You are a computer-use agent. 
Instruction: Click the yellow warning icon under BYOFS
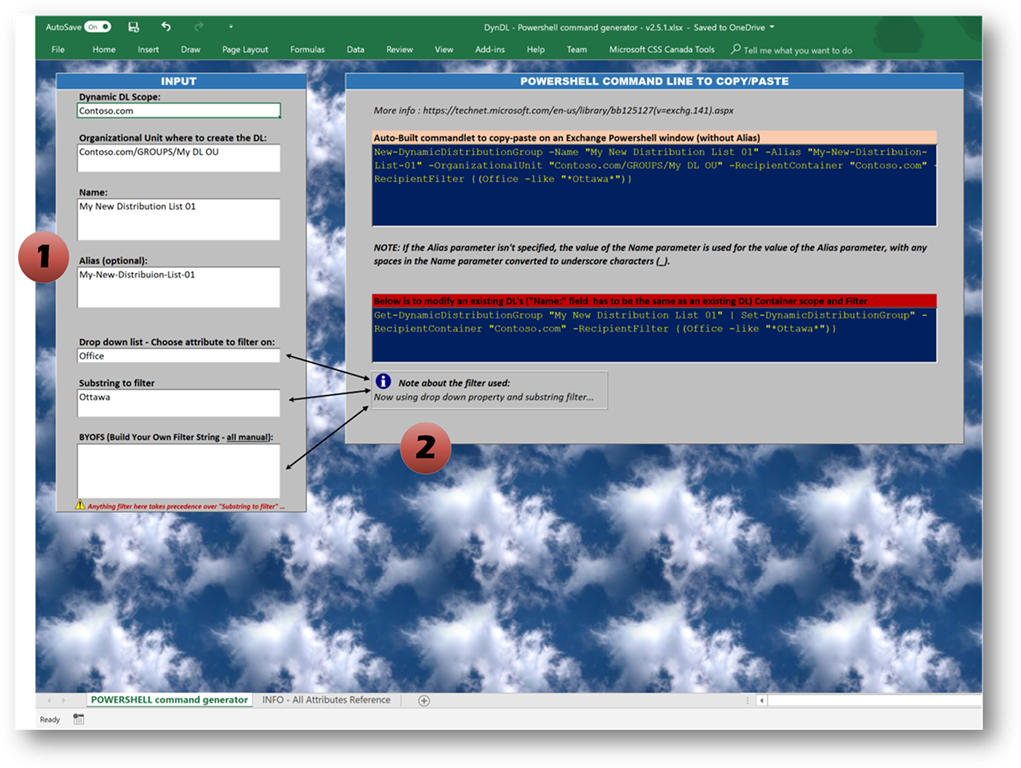point(80,506)
